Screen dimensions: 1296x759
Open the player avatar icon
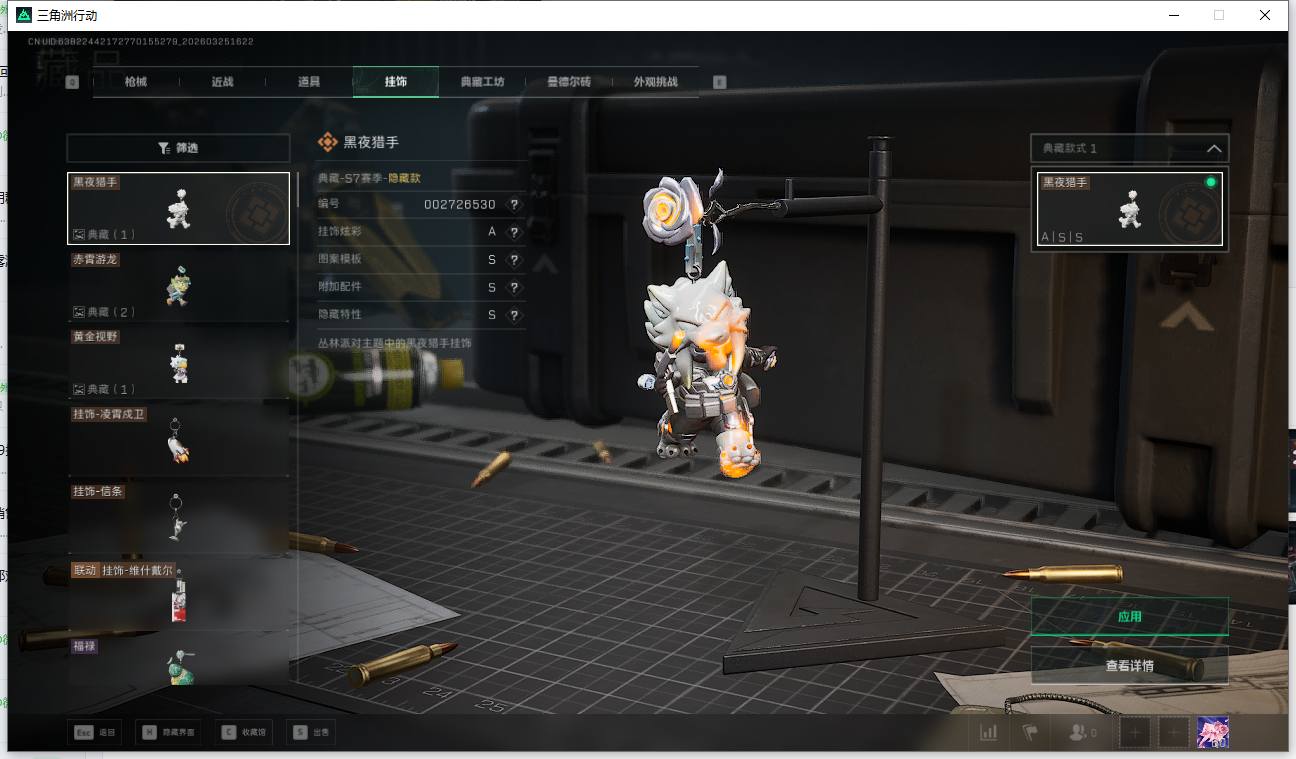tap(1213, 733)
